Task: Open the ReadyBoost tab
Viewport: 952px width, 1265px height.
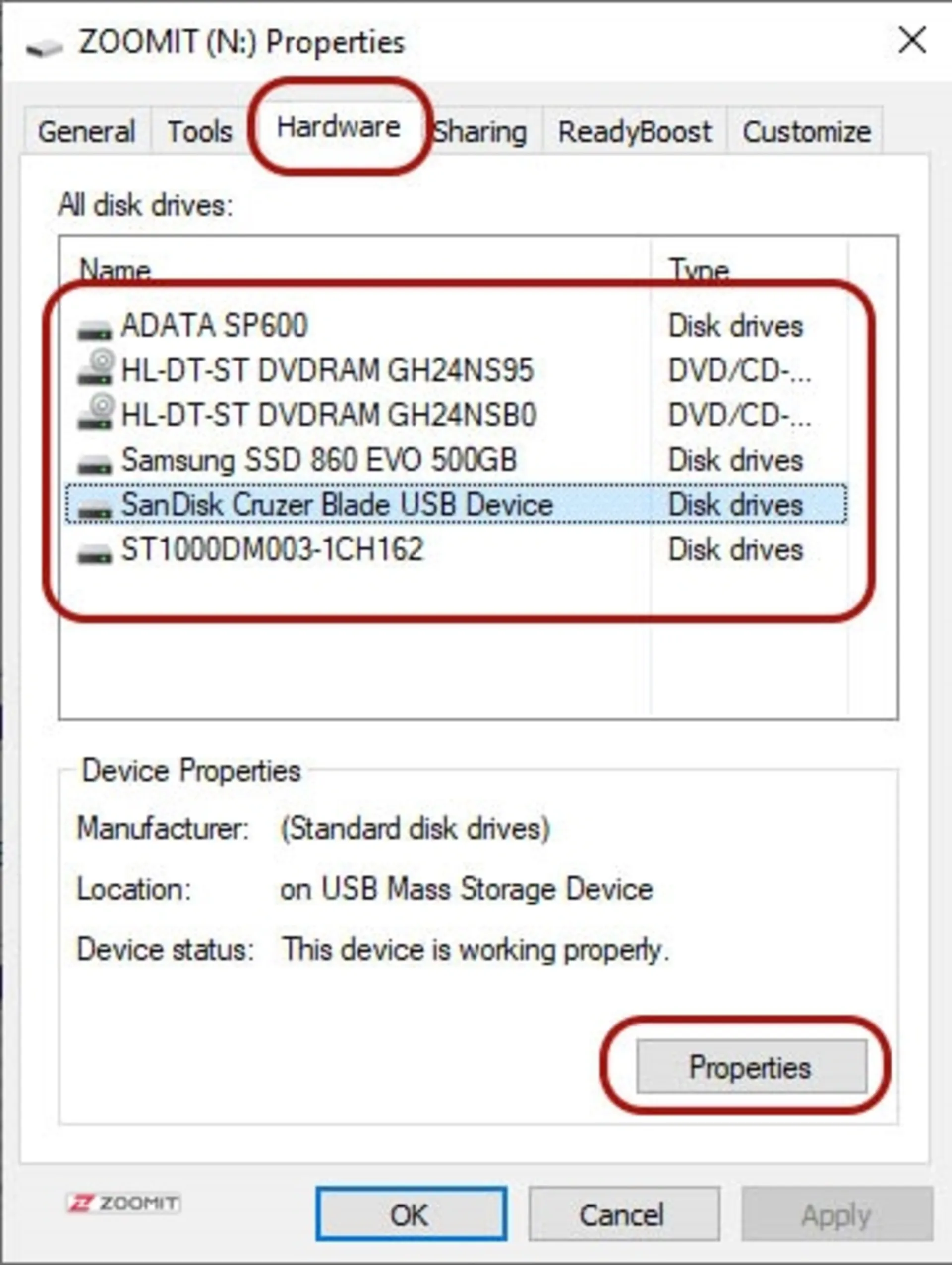Action: [x=635, y=132]
